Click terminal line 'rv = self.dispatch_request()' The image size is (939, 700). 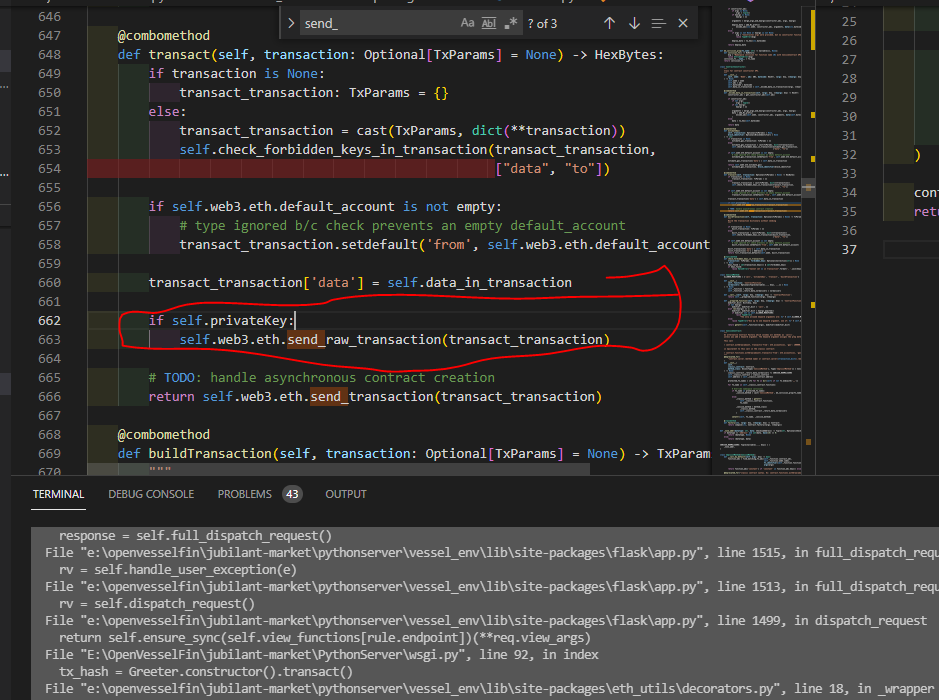[x=157, y=604]
